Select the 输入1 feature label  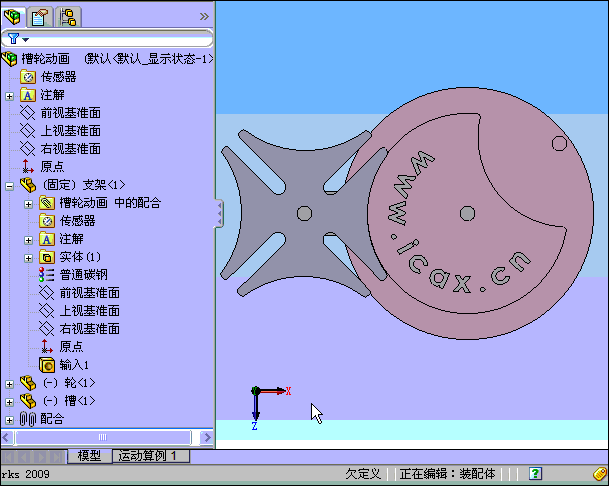pos(74,365)
